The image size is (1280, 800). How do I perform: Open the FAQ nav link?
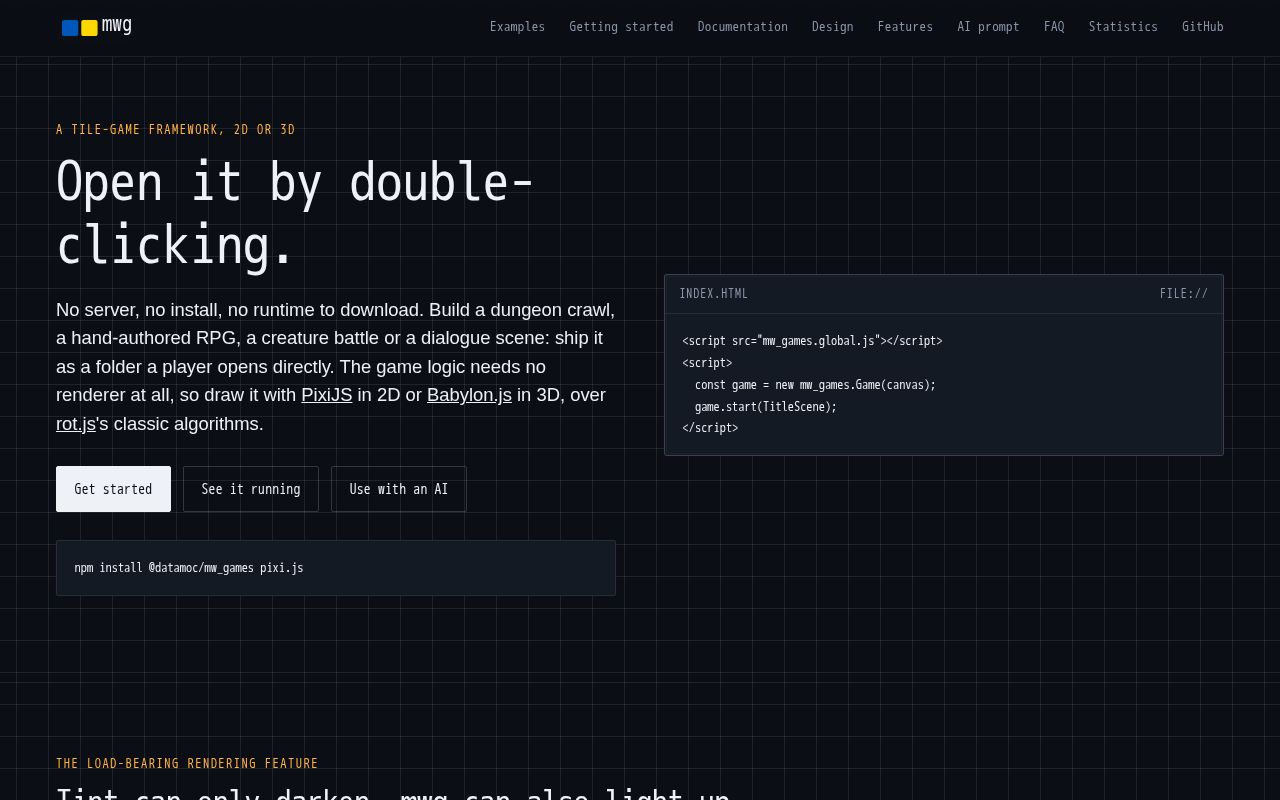(1054, 27)
